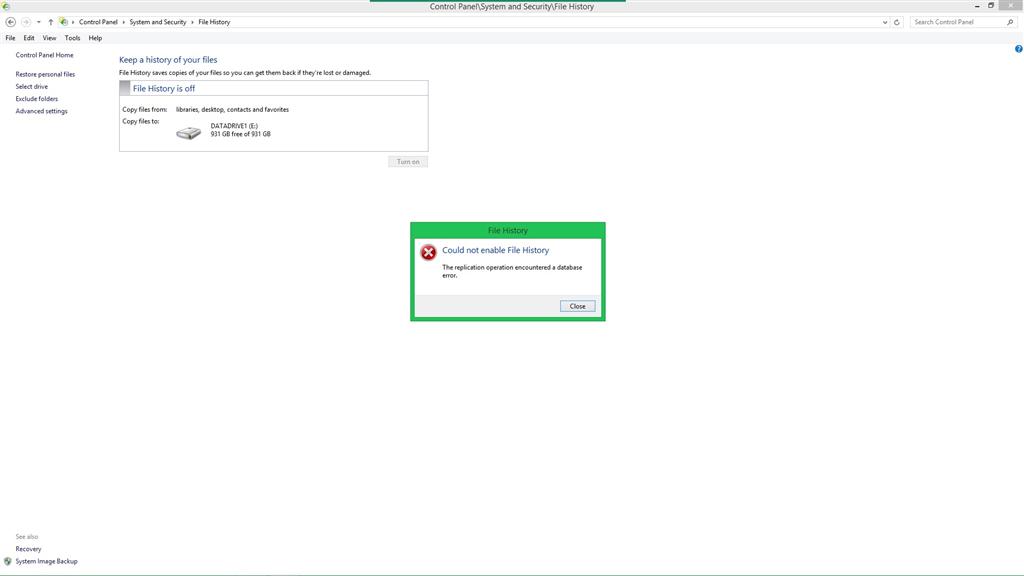Viewport: 1024px width, 576px height.
Task: Go up one folder level
Action: point(50,22)
